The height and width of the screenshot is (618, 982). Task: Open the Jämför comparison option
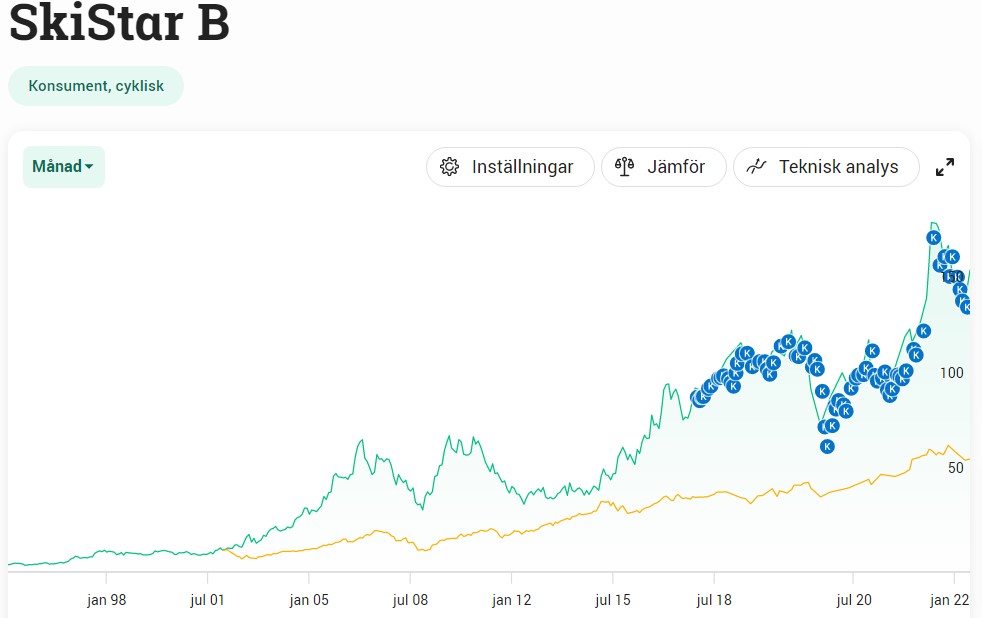click(x=663, y=167)
